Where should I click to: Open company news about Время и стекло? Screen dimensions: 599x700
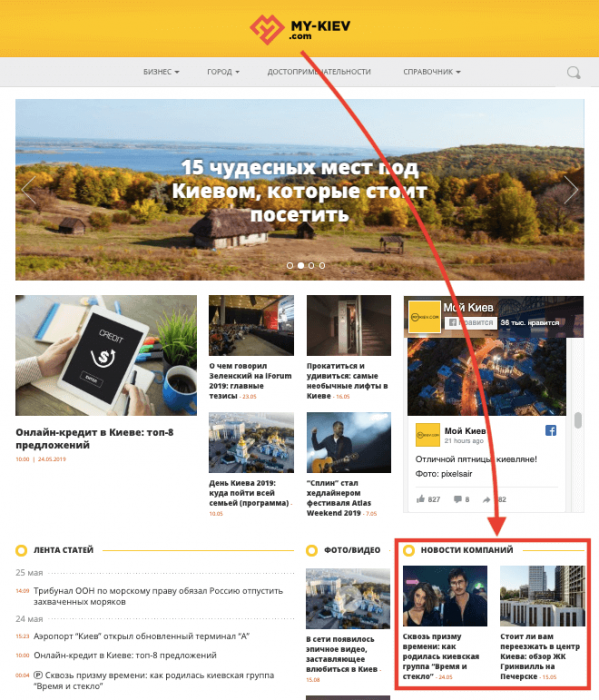tap(441, 656)
